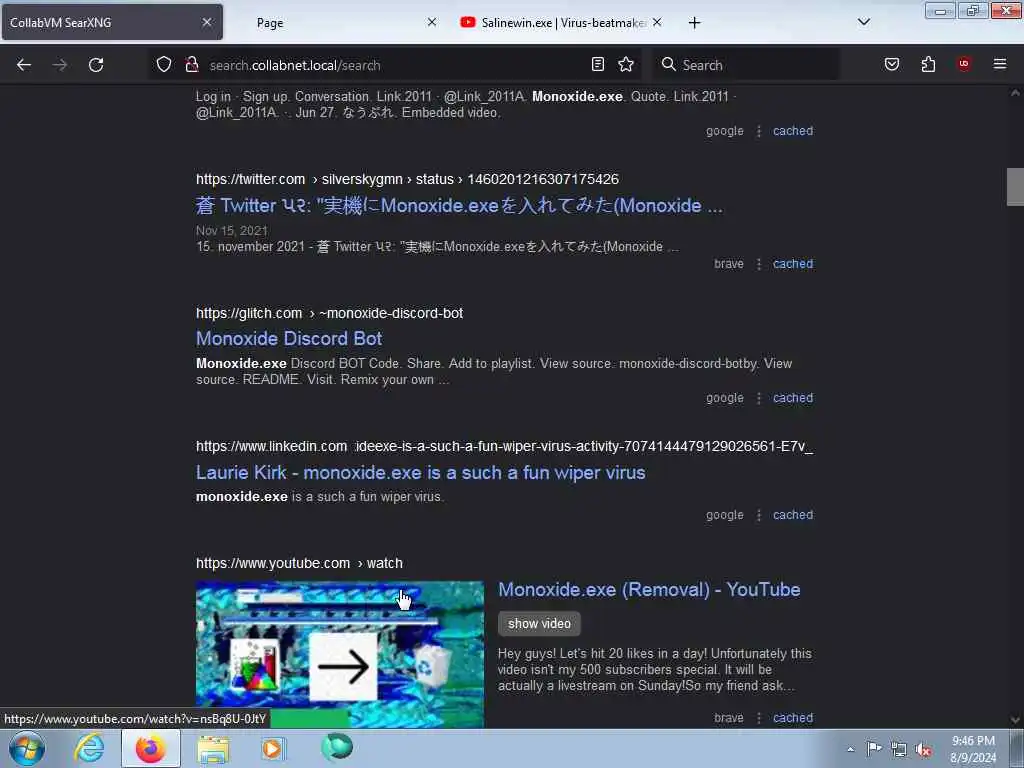Open the green round taskbar application

(337, 747)
